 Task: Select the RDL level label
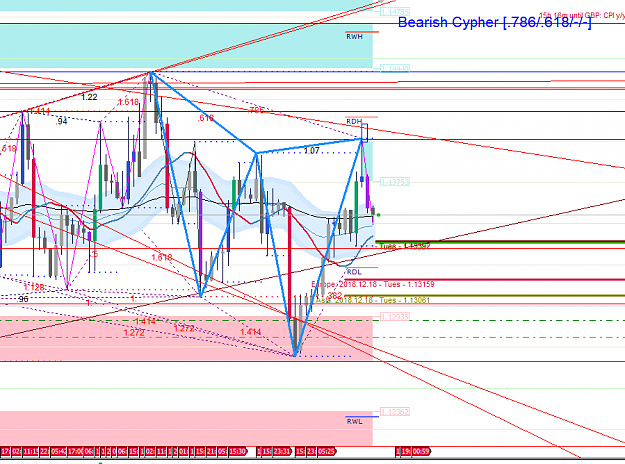[x=354, y=272]
